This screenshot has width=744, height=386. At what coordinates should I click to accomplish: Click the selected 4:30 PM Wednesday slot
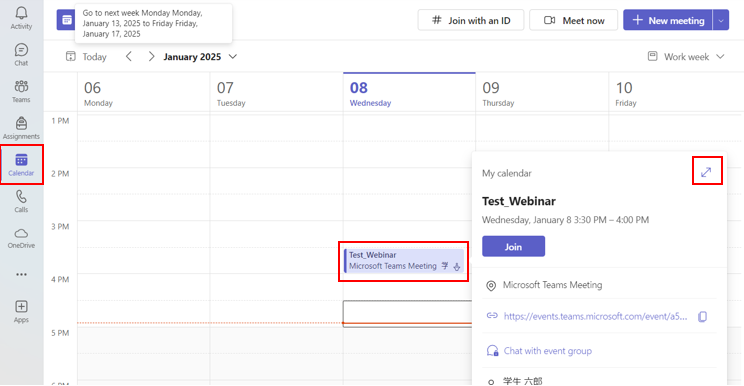tap(407, 313)
